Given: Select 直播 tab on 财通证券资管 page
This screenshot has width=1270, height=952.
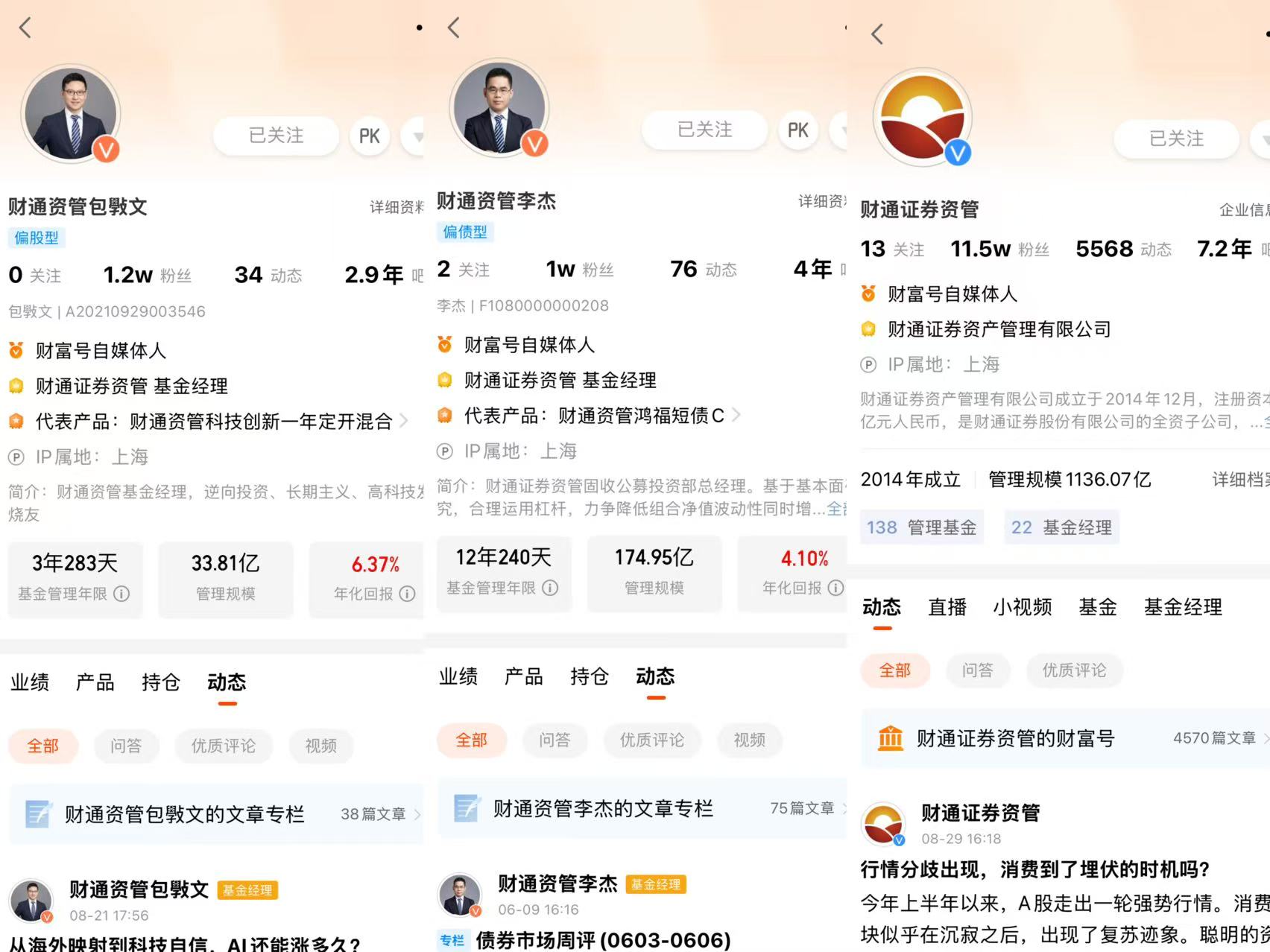Looking at the screenshot, I should 947,607.
